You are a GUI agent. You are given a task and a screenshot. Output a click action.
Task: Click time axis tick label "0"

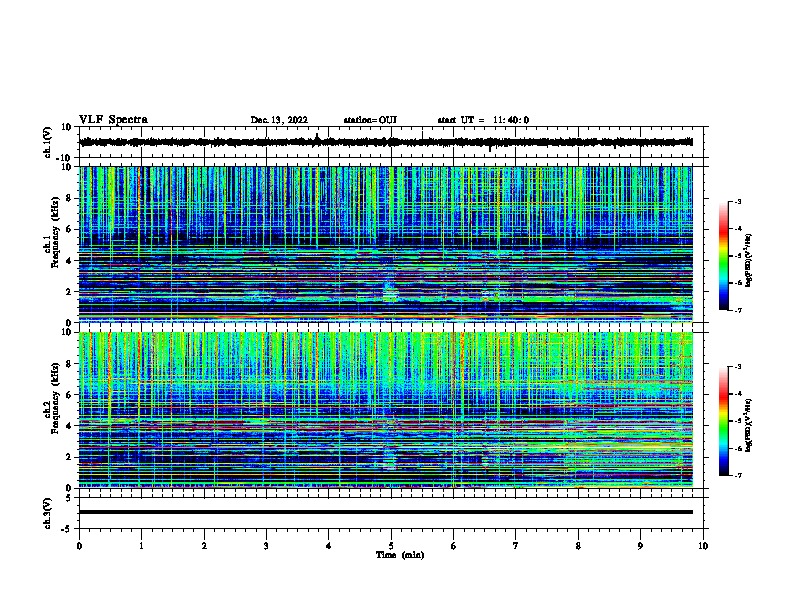[x=79, y=546]
